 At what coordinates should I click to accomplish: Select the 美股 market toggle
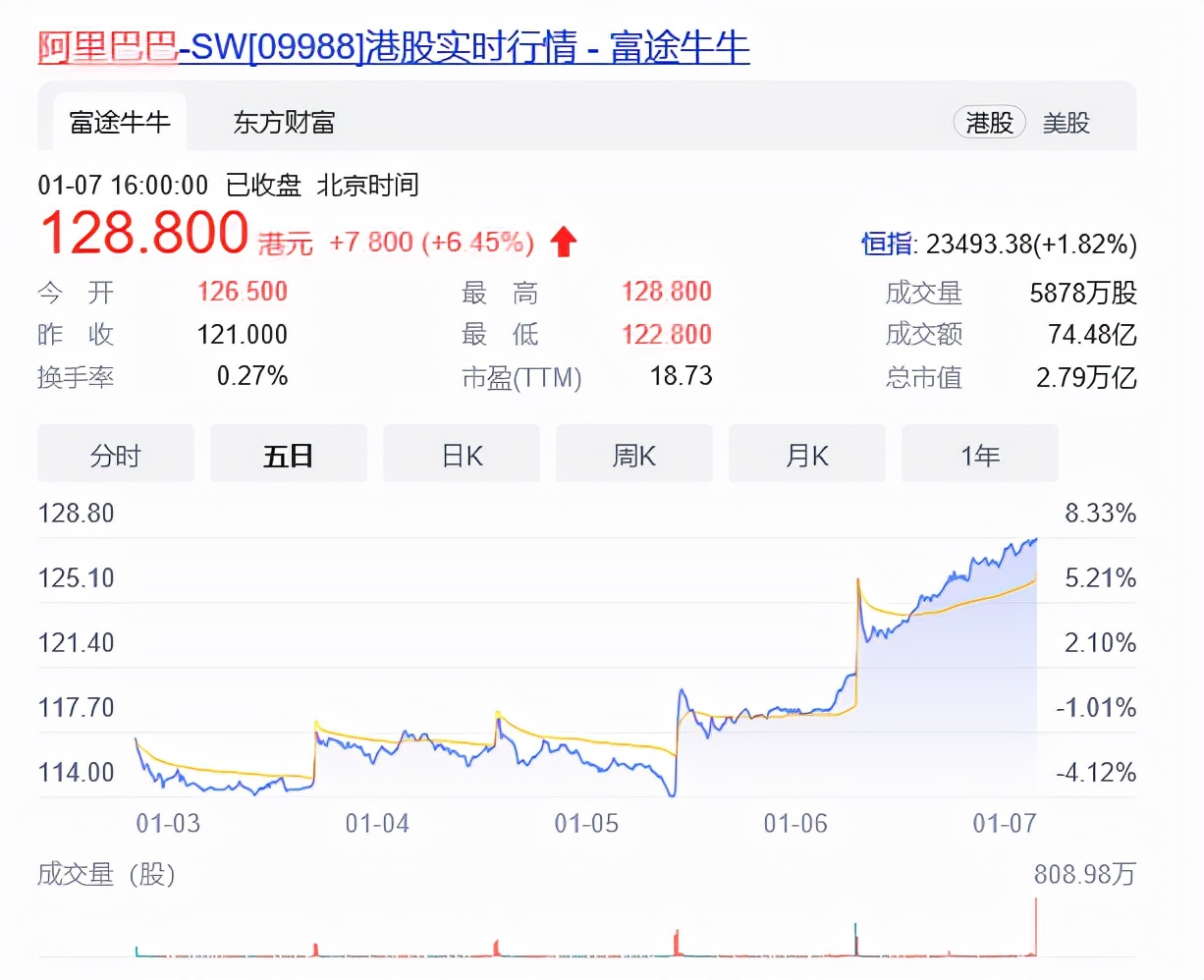tap(1067, 123)
